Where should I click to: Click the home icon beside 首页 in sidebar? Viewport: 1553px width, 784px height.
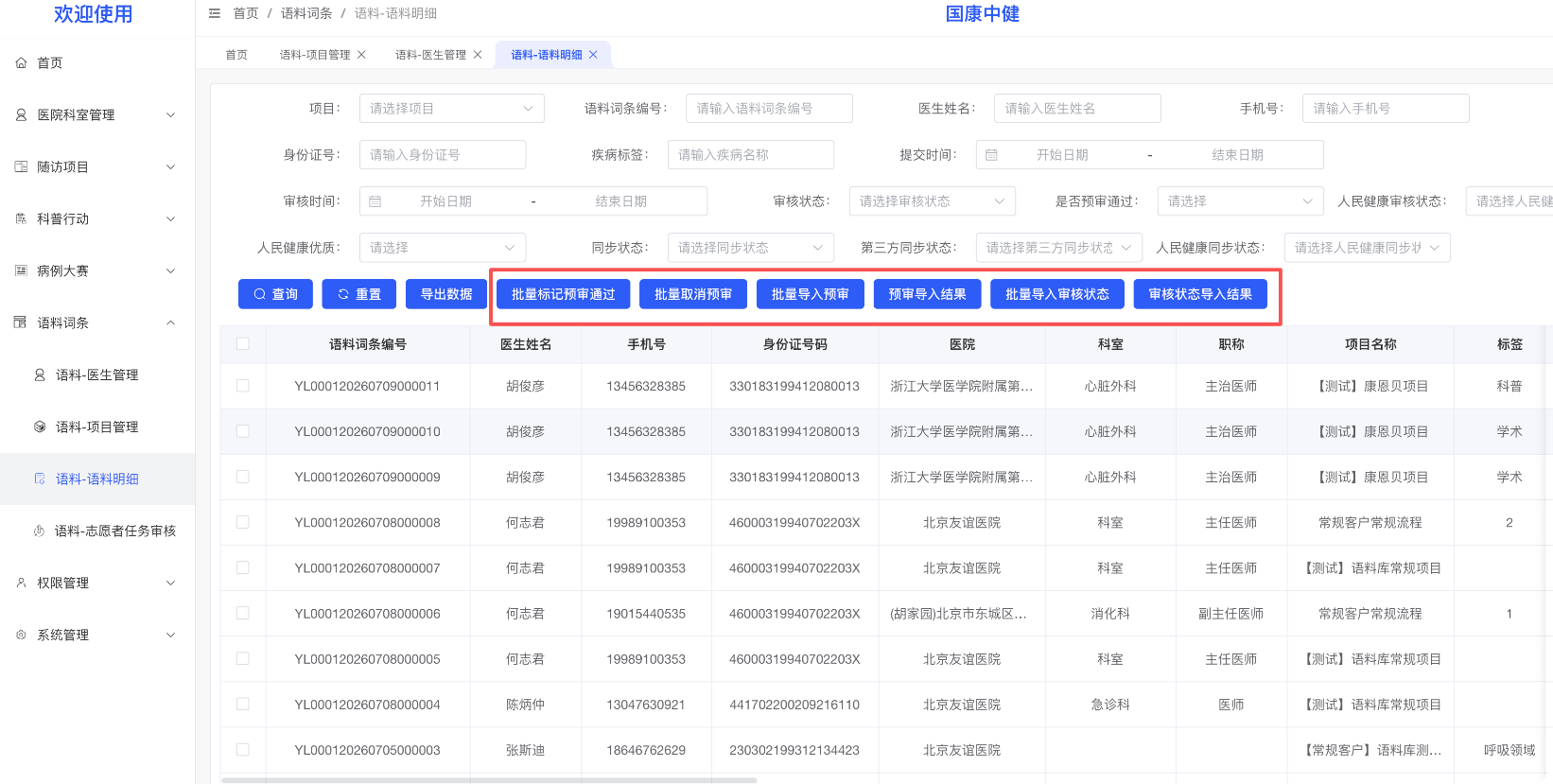pyautogui.click(x=21, y=62)
